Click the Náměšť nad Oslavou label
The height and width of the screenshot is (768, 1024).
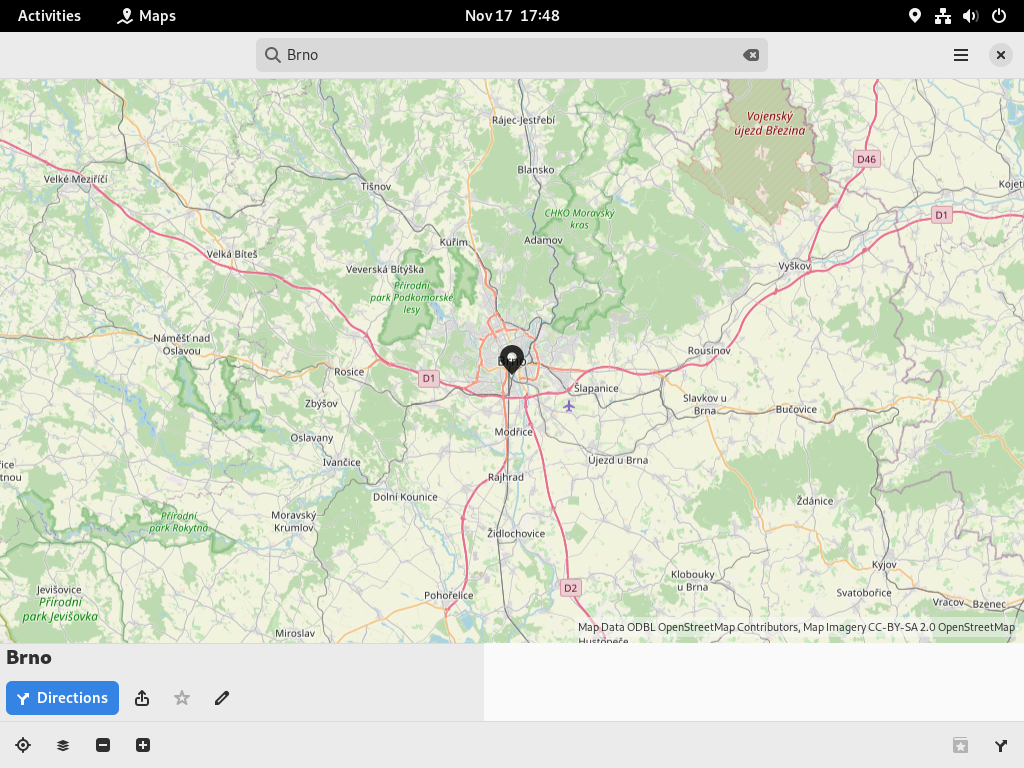pyautogui.click(x=182, y=344)
